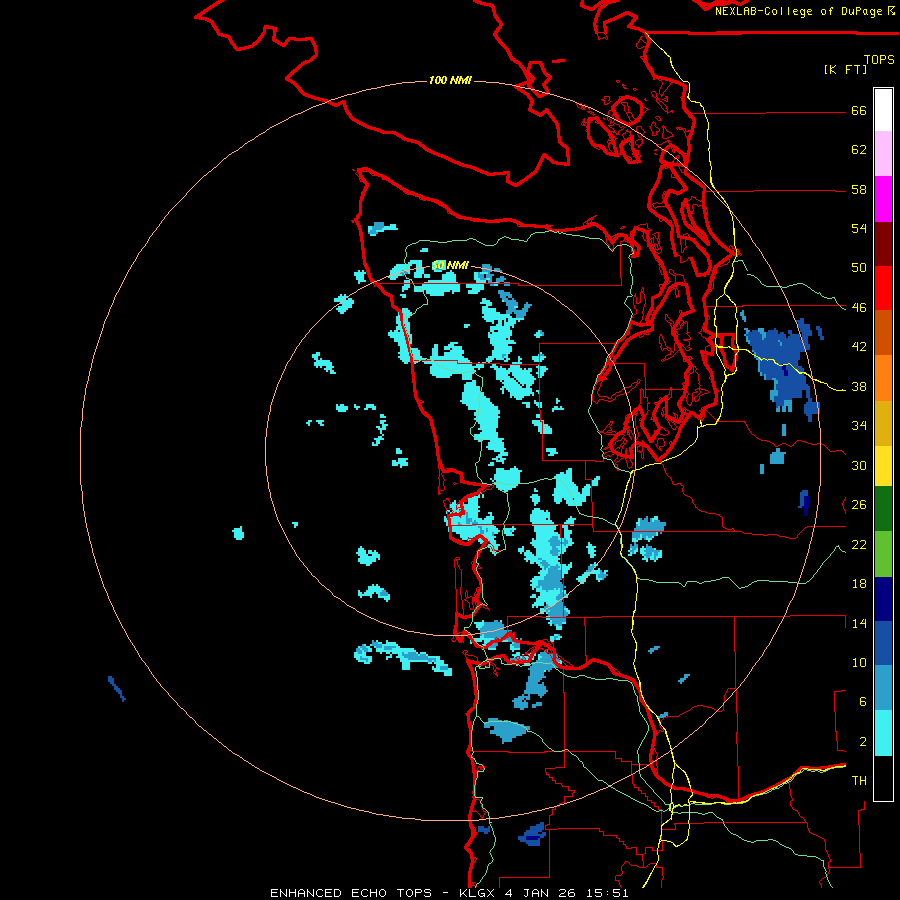This screenshot has width=900, height=900.
Task: Click the legend value 10
Action: pyautogui.click(x=859, y=663)
